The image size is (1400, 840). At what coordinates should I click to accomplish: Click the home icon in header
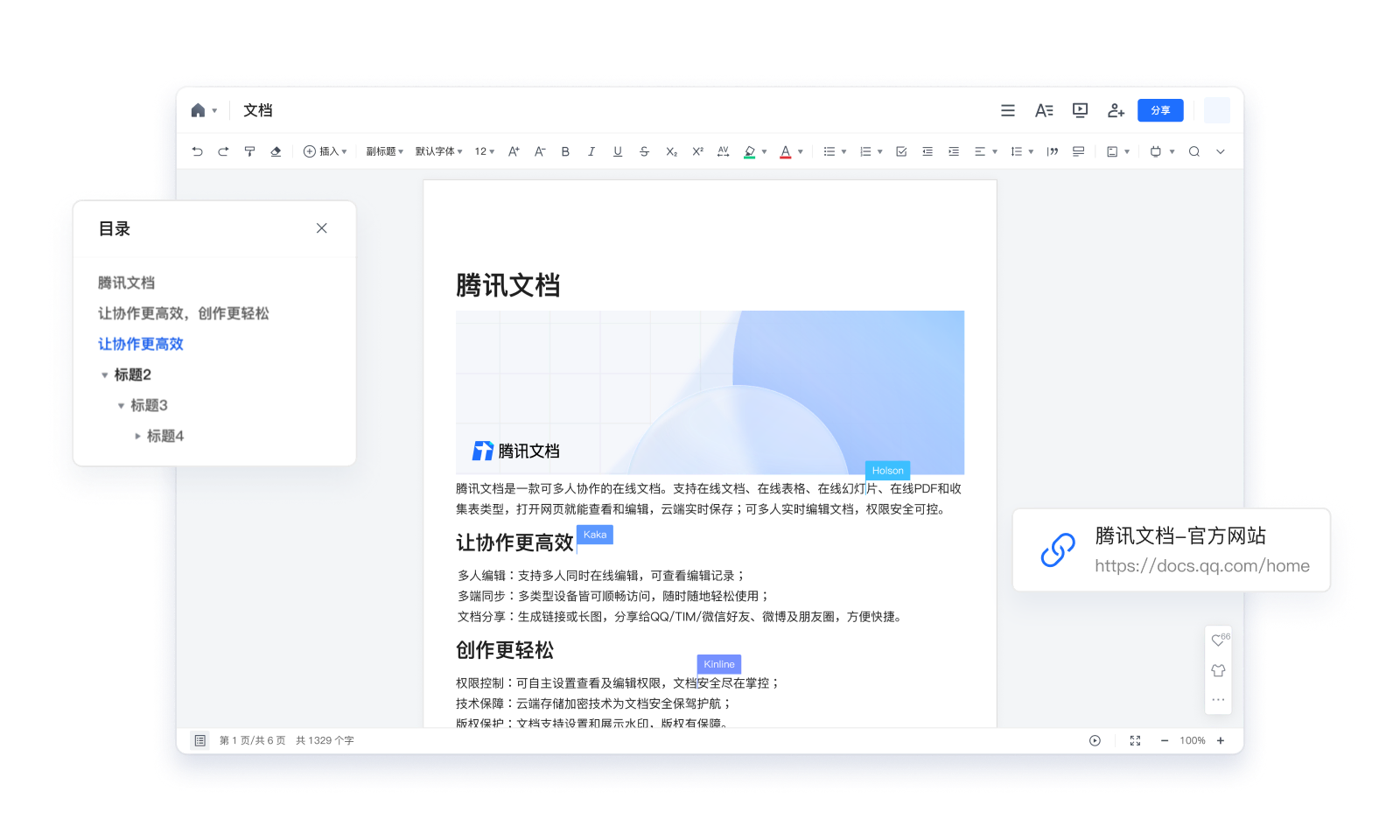point(198,110)
